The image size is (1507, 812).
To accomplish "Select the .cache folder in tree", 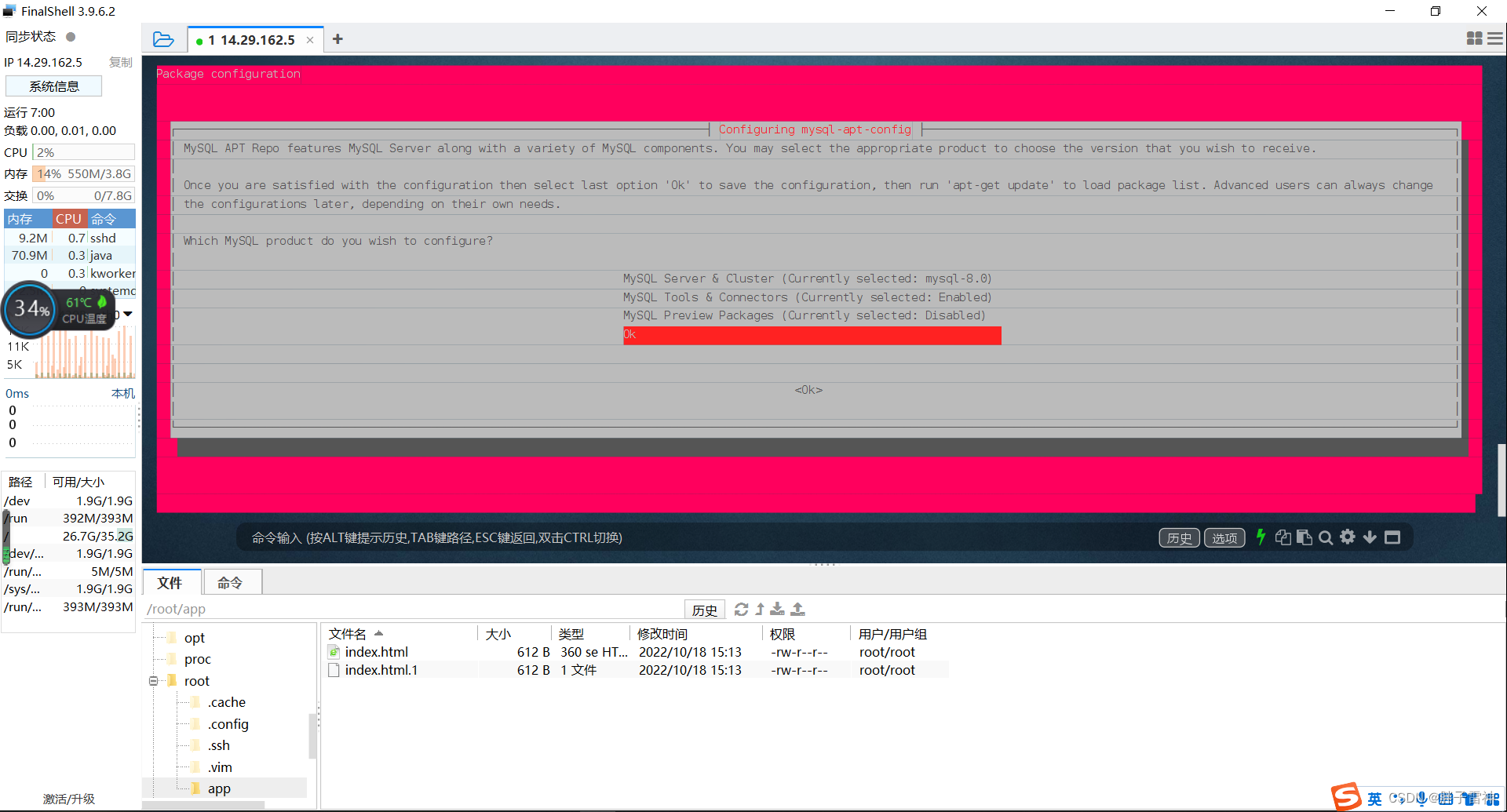I will (227, 702).
